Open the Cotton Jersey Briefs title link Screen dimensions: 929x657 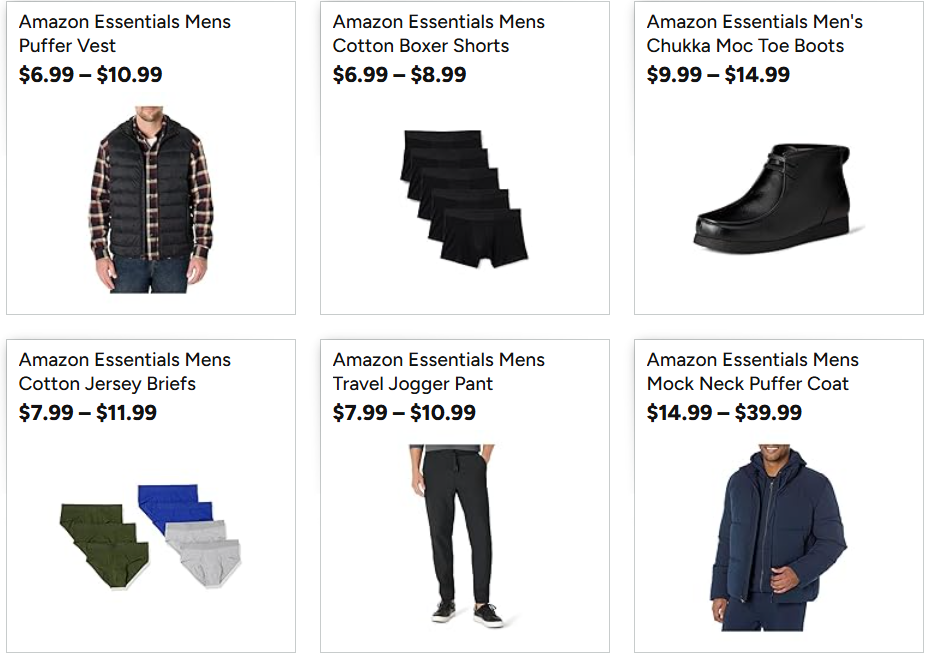pos(125,372)
